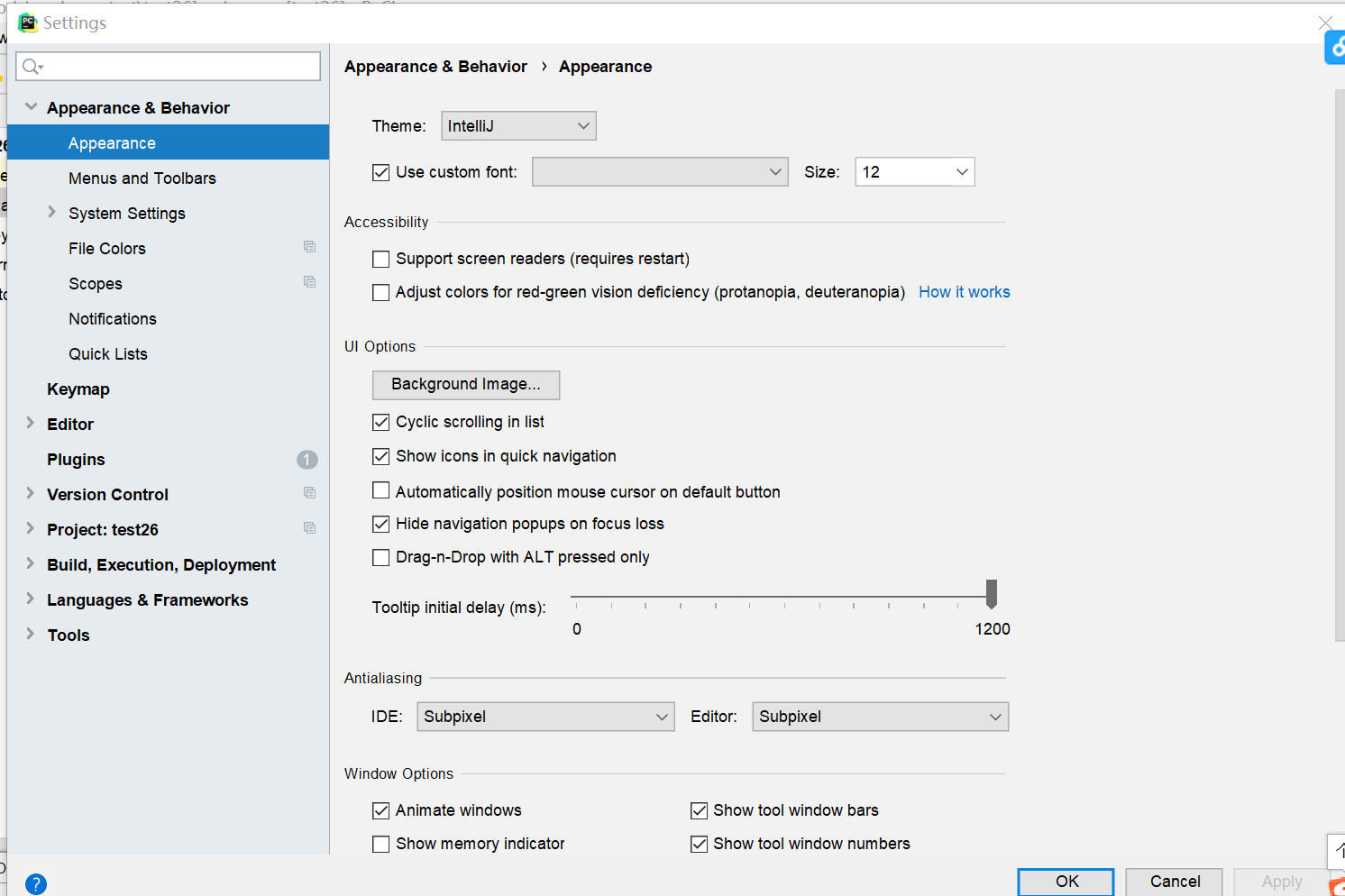Uncheck Show tool window bars
This screenshot has width=1345, height=896.
[699, 810]
